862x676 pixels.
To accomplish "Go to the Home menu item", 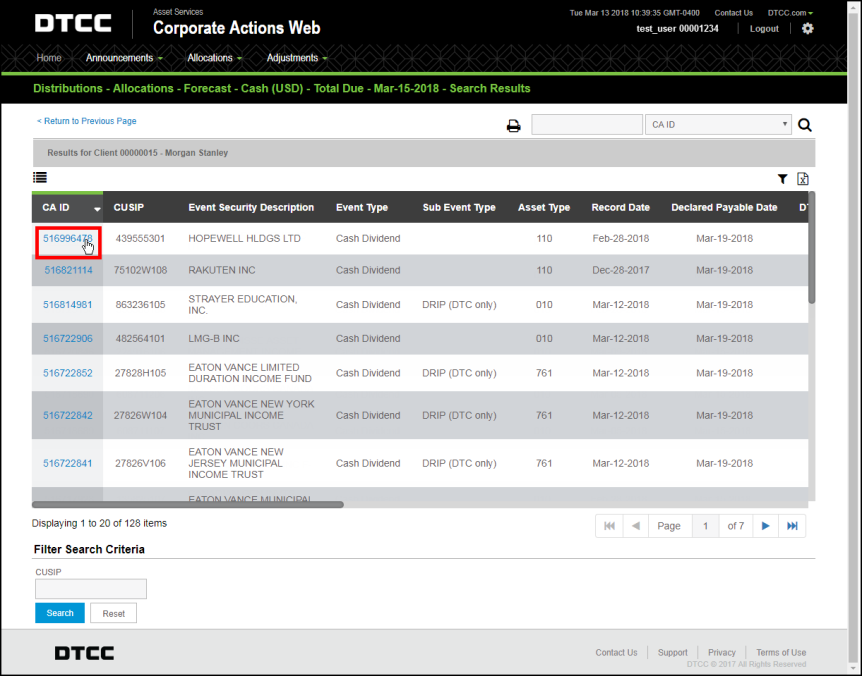I will pos(49,58).
